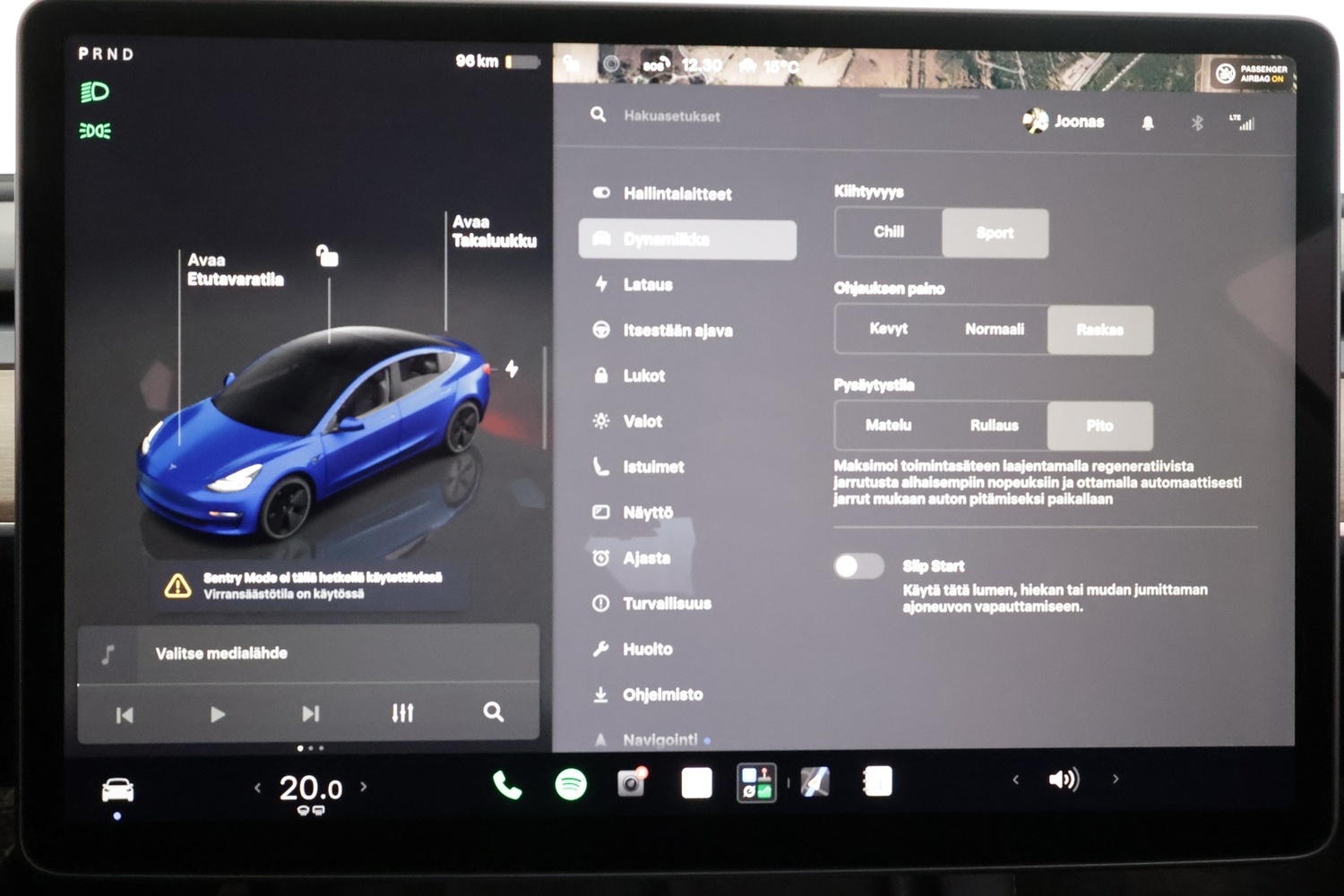Viewport: 1344px width, 896px height.
Task: Increase cabin temperature with right arrow
Action: click(364, 787)
